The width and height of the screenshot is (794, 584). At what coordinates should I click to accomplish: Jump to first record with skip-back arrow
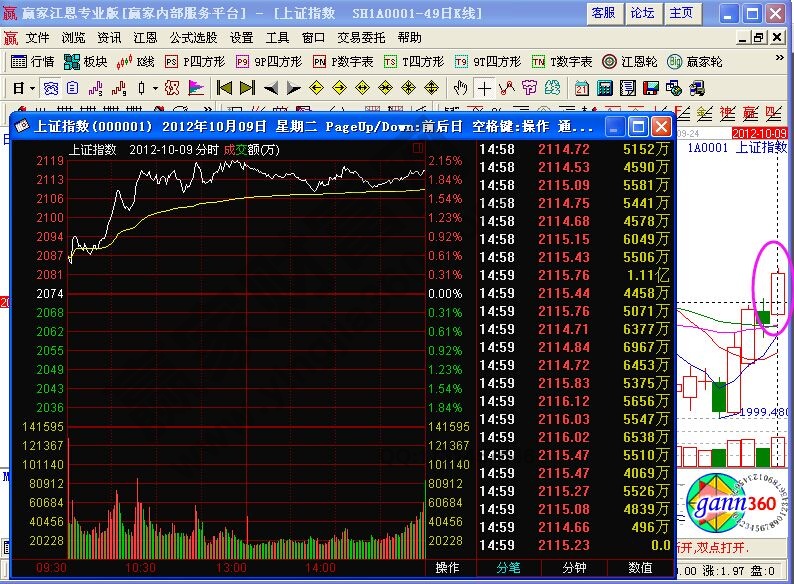pos(224,88)
